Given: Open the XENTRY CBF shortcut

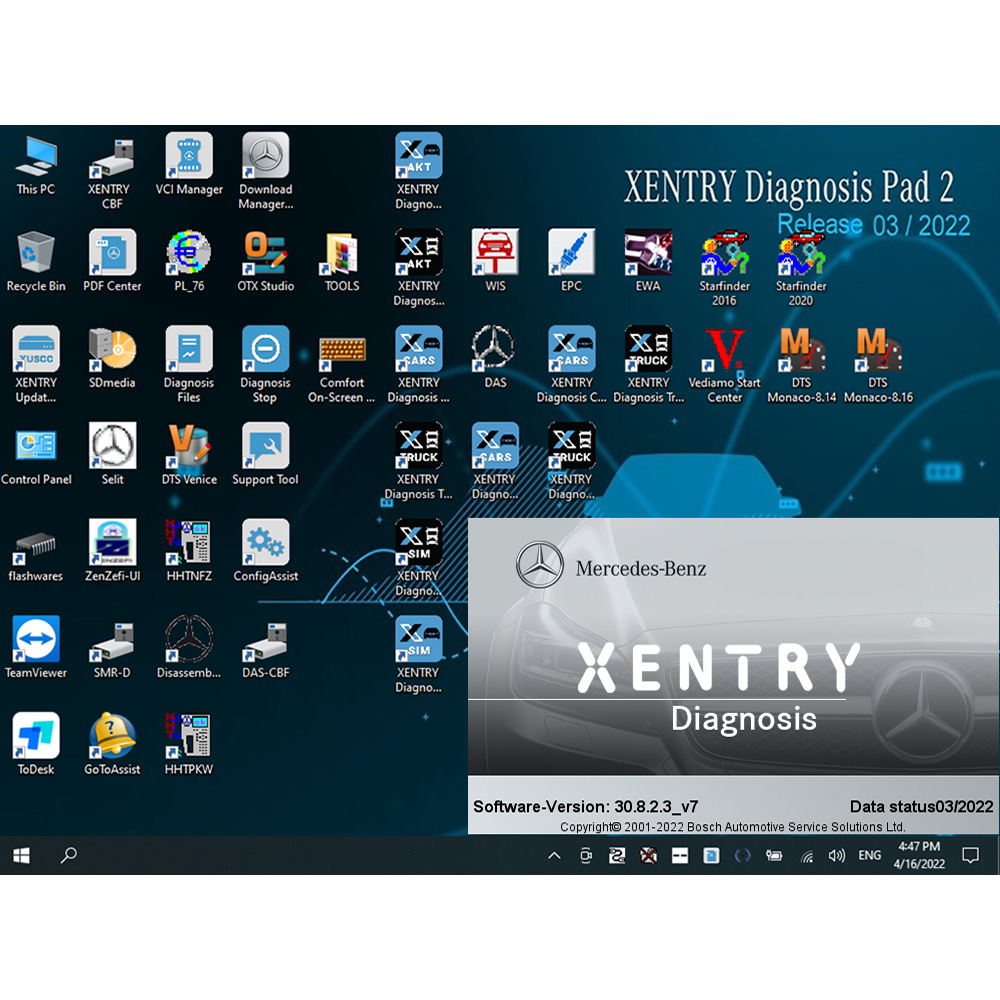Looking at the screenshot, I should pyautogui.click(x=112, y=170).
